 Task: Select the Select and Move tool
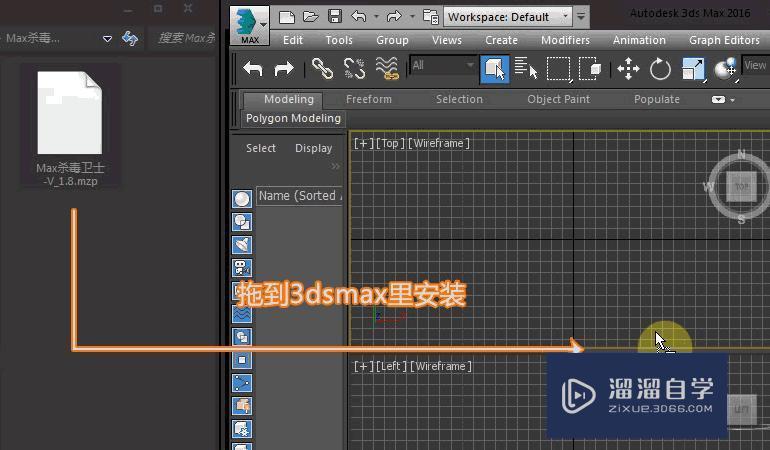point(628,69)
